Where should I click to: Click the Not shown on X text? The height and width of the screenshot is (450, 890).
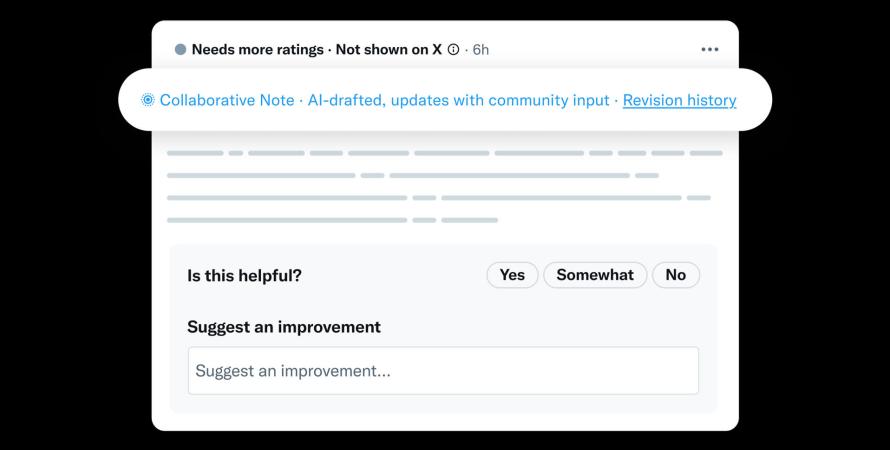pyautogui.click(x=388, y=49)
